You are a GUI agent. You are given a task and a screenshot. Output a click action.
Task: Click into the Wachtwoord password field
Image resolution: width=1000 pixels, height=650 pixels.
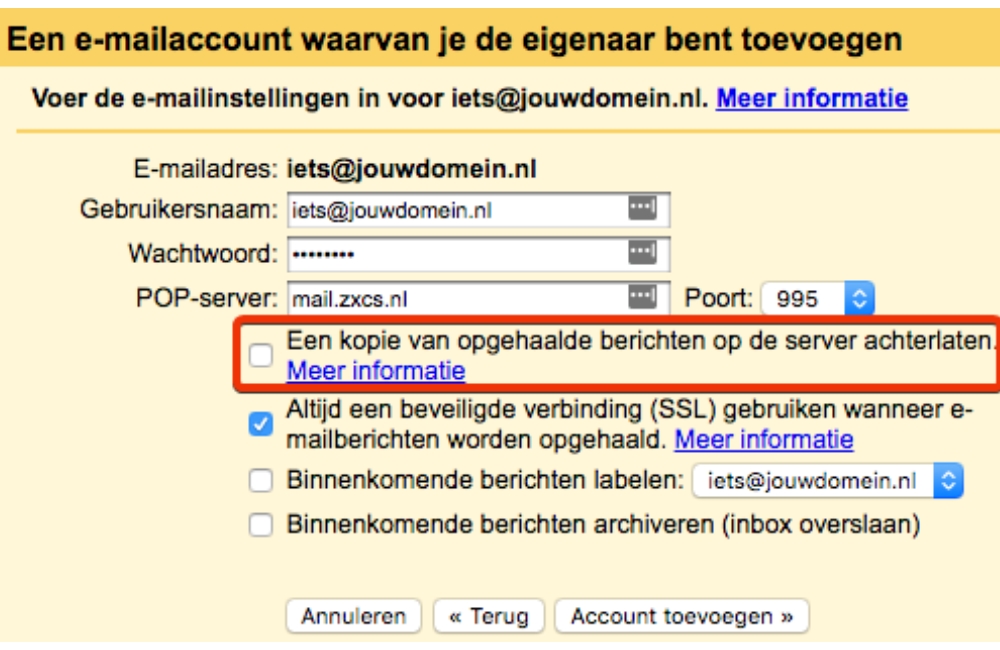click(455, 254)
